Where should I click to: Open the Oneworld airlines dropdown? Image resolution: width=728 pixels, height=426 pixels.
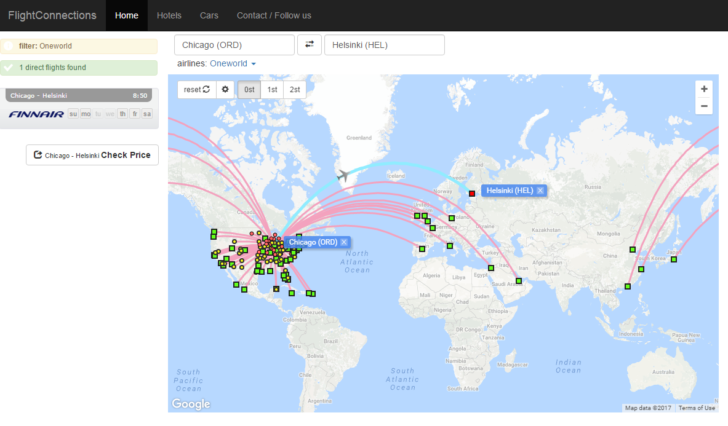coord(233,64)
